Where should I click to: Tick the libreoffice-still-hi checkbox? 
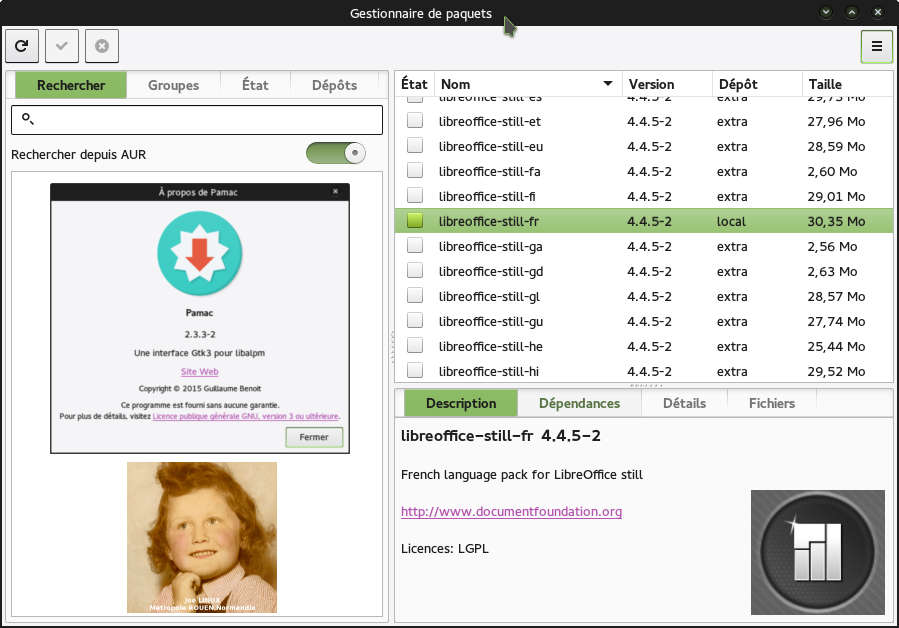point(415,370)
